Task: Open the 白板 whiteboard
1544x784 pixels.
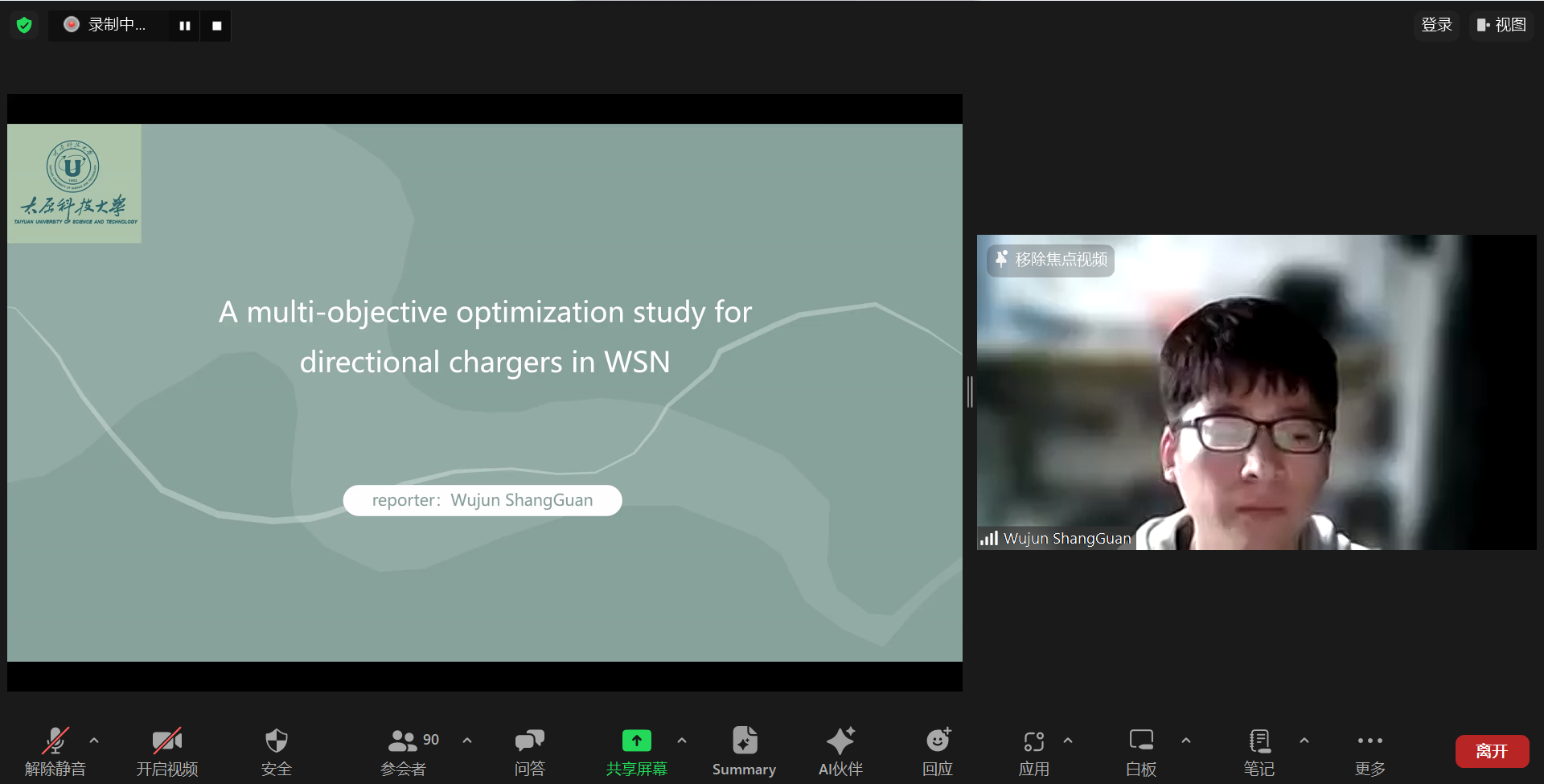Action: (1141, 752)
